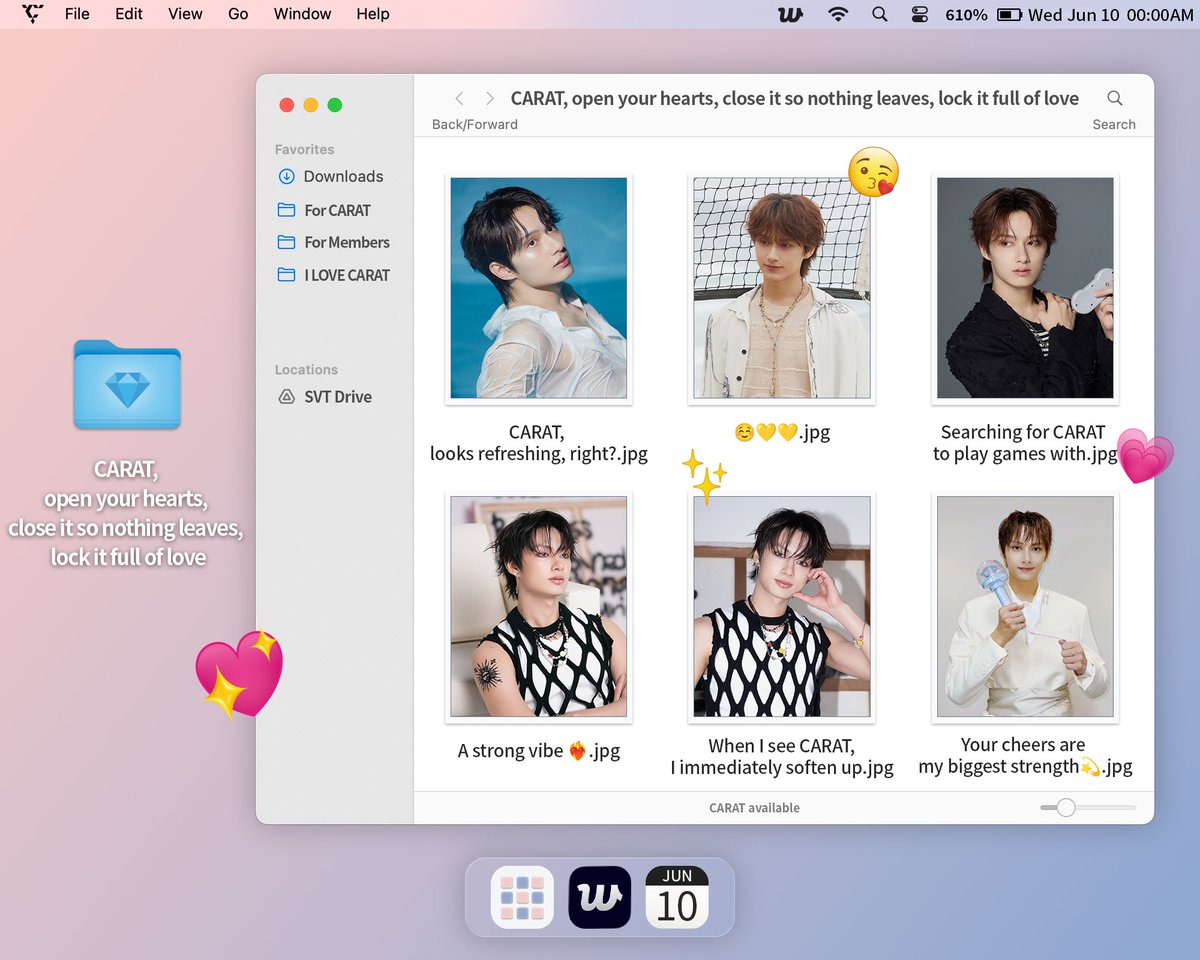The height and width of the screenshot is (960, 1200).
Task: Click the kissing face emoji sticker
Action: pos(873,172)
